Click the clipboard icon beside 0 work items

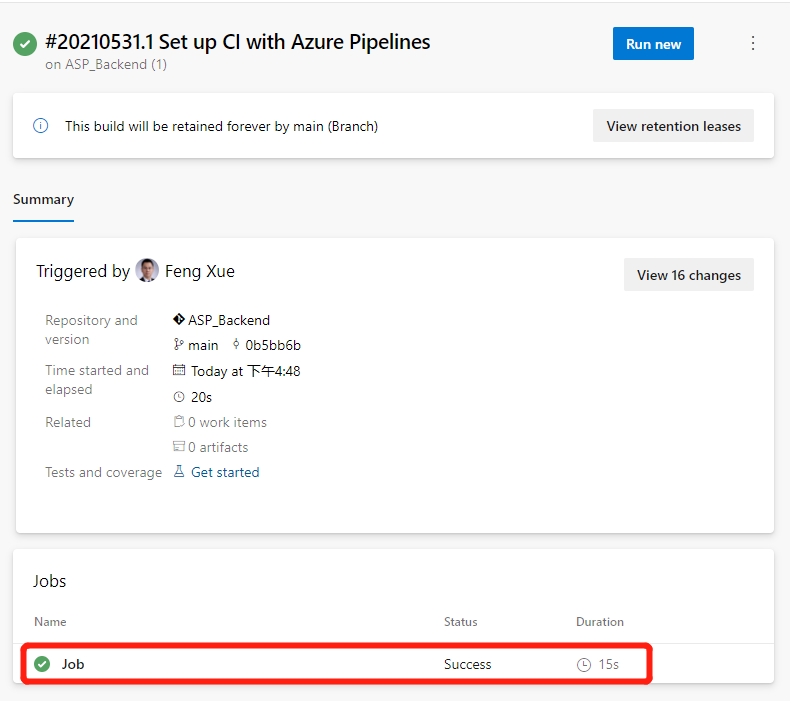pos(179,421)
